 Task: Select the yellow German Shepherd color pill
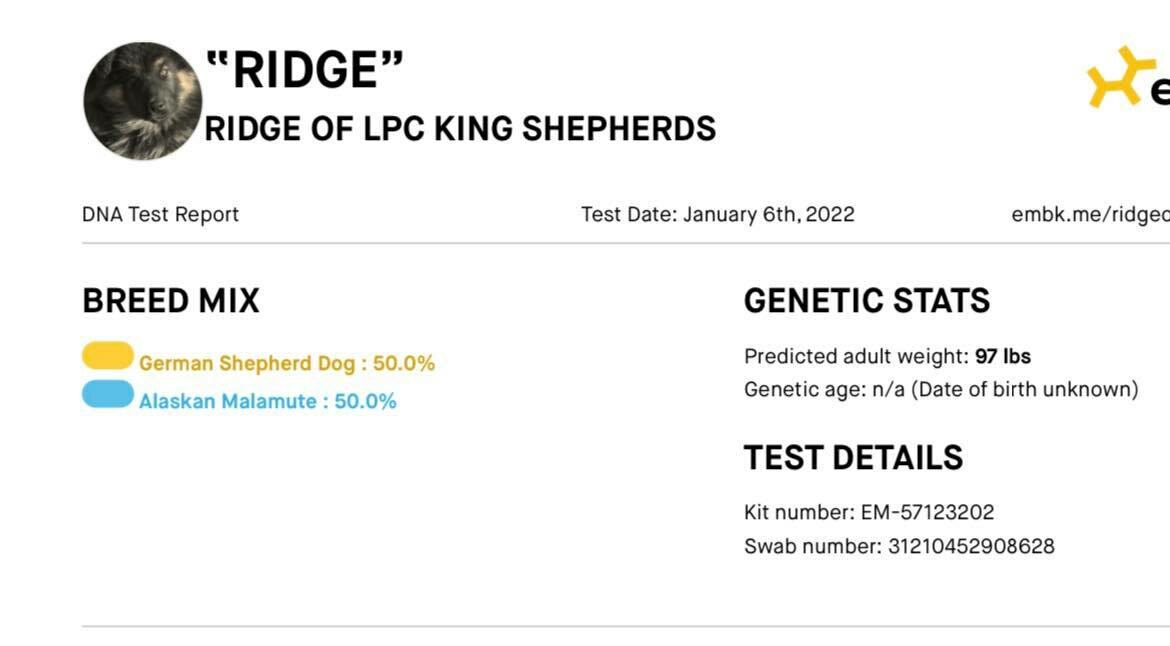pos(107,355)
